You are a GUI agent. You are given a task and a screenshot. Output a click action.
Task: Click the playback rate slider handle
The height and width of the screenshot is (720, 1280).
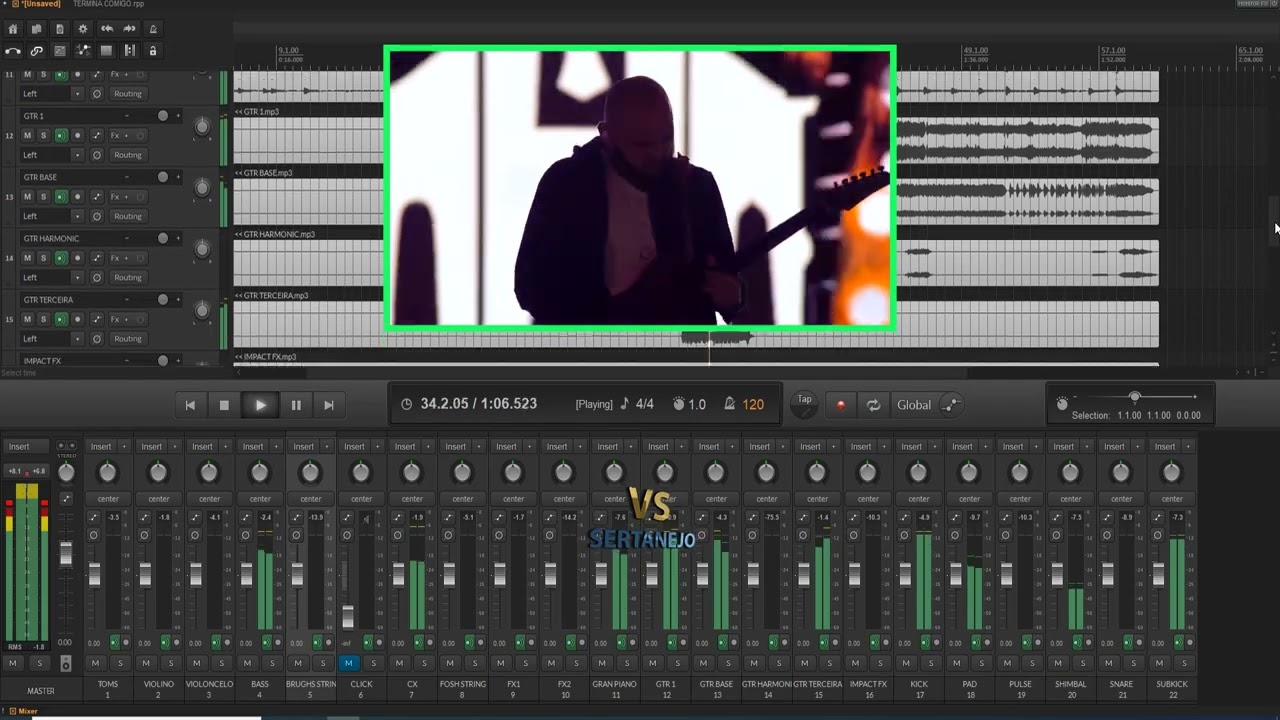click(1134, 397)
